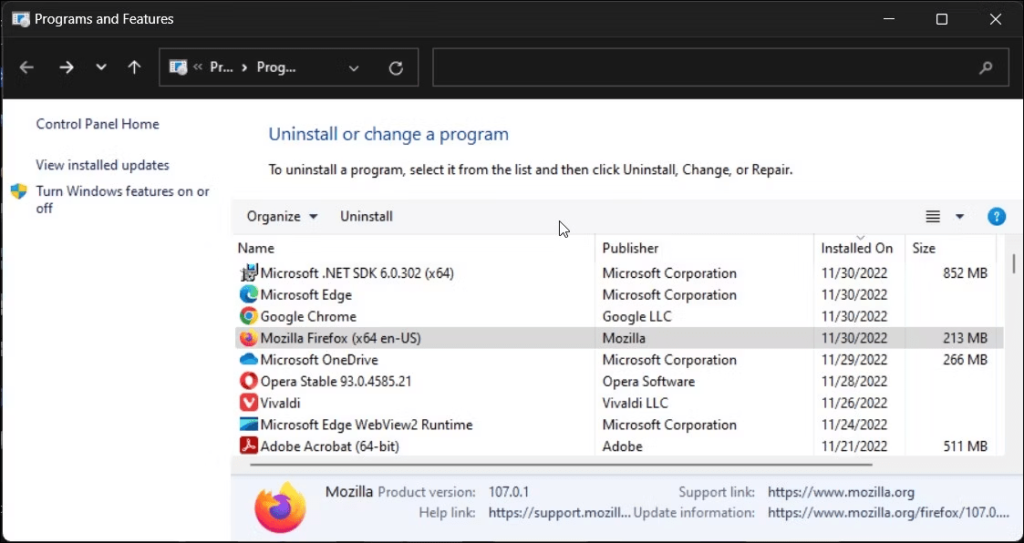1024x543 pixels.
Task: Go back with the left arrow
Action: (x=26, y=67)
